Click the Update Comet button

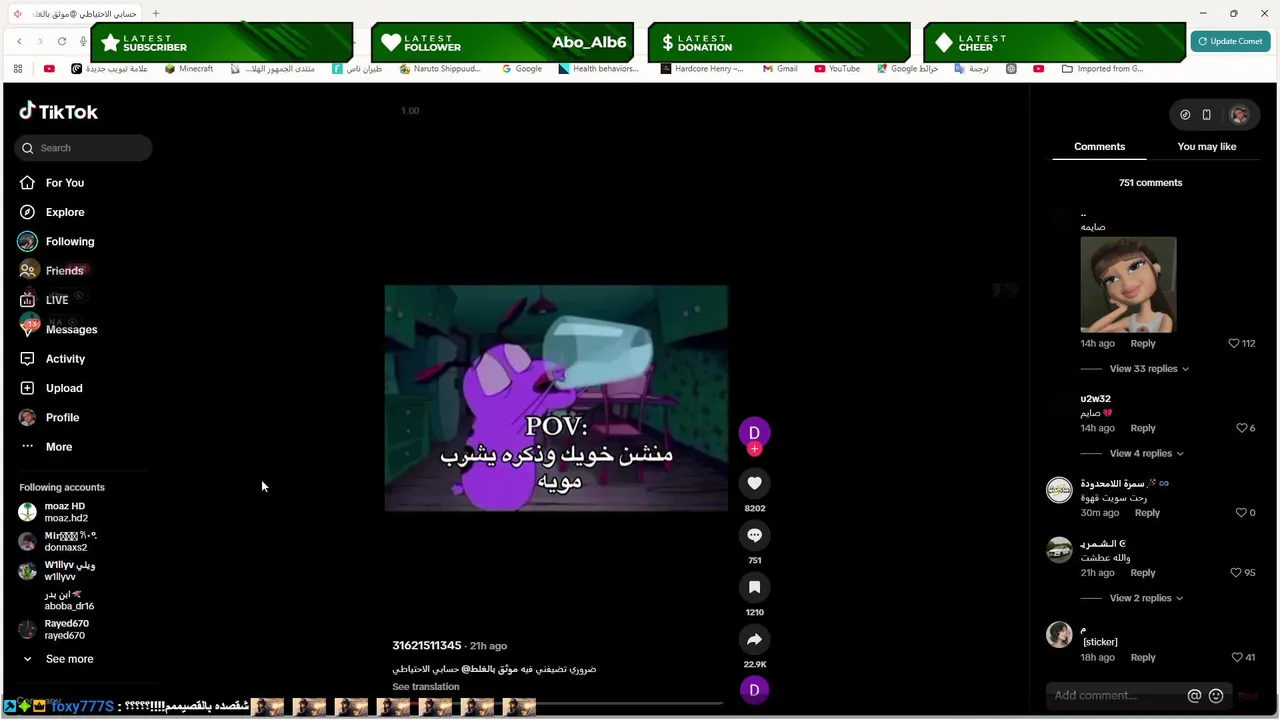click(1230, 41)
